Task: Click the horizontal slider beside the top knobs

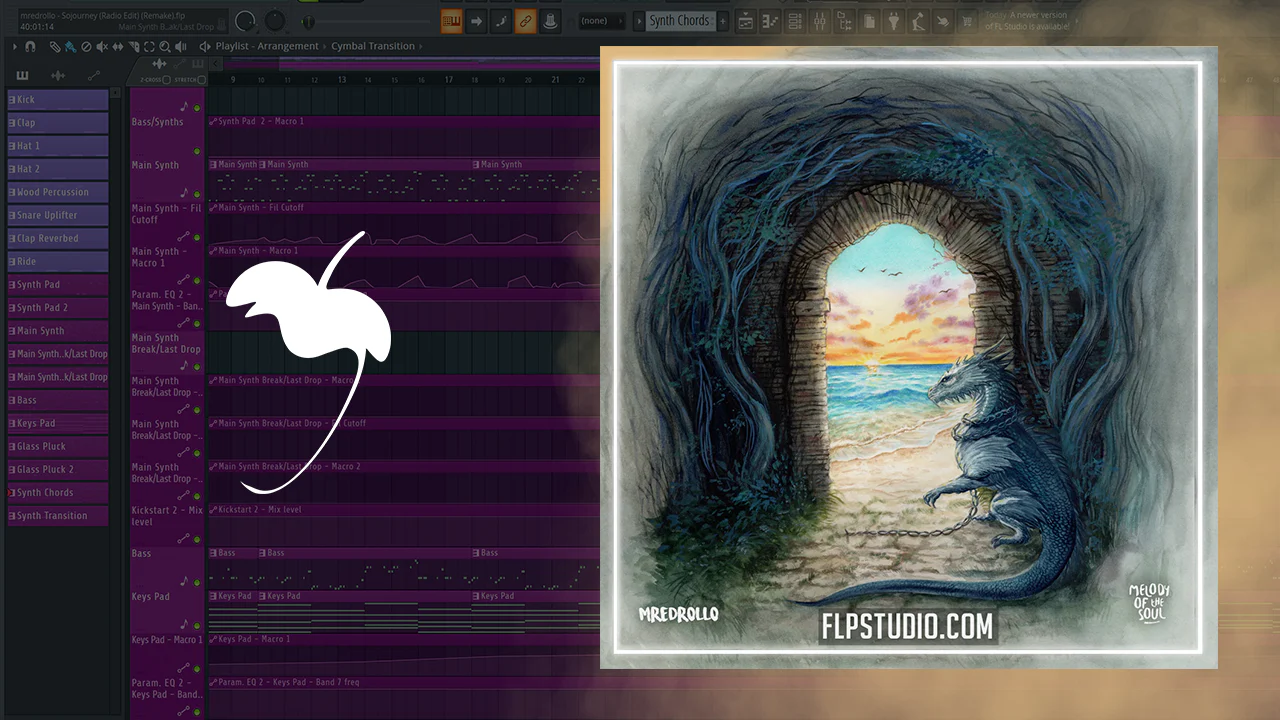Action: pyautogui.click(x=365, y=21)
